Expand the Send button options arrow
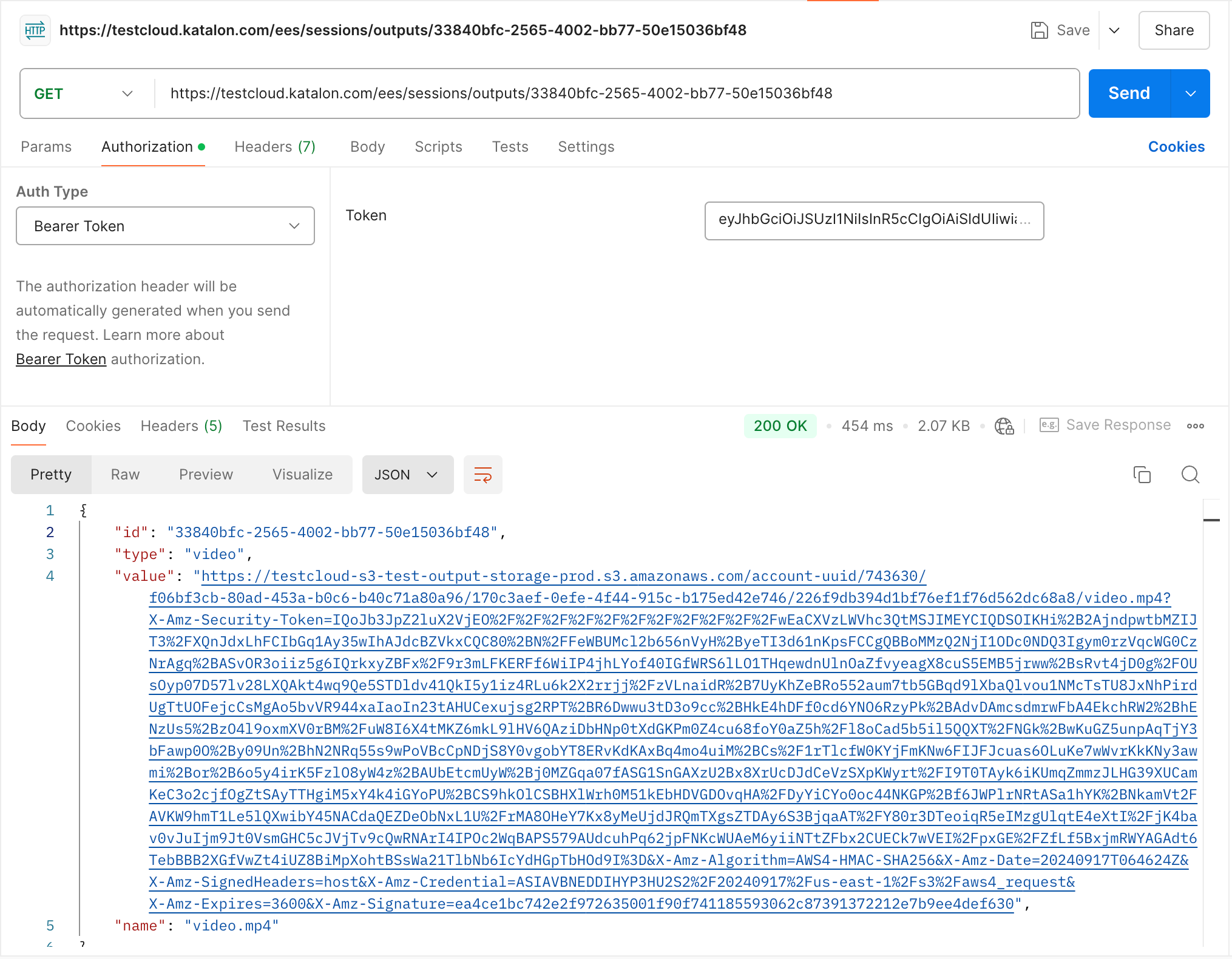 [1190, 93]
